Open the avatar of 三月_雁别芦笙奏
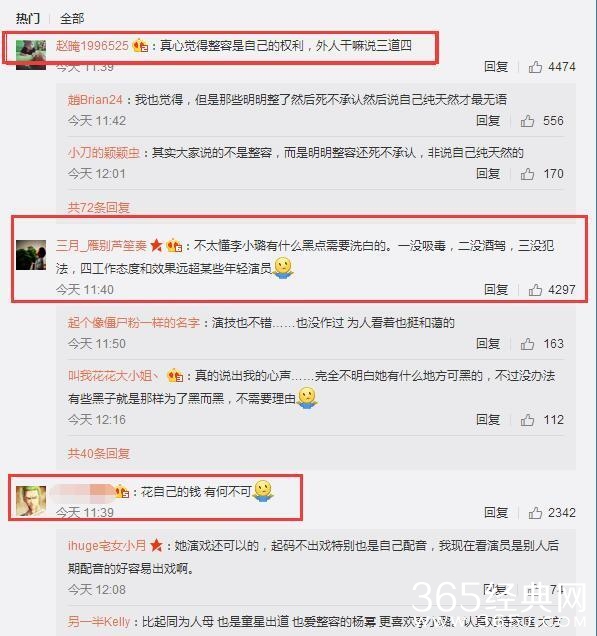 click(31, 255)
